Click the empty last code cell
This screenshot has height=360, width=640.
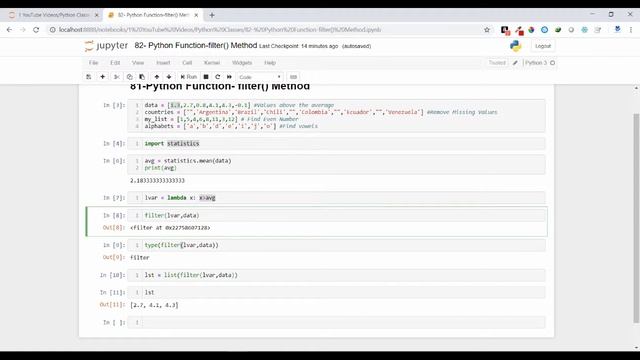click(336, 322)
